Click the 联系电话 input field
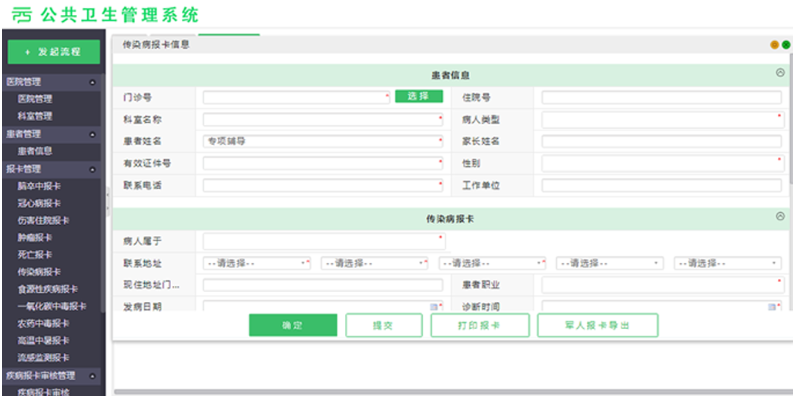This screenshot has height=400, width=800. (x=323, y=186)
